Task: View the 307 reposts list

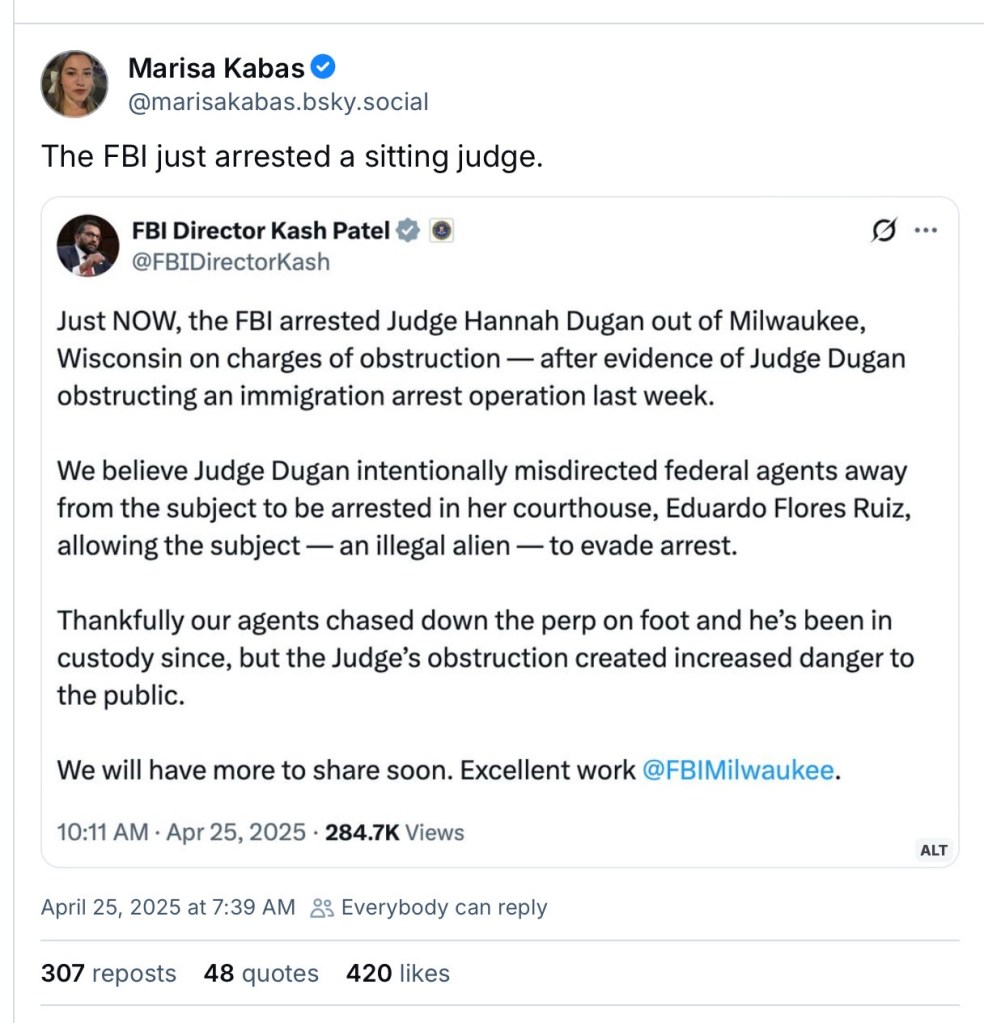Action: (x=108, y=973)
